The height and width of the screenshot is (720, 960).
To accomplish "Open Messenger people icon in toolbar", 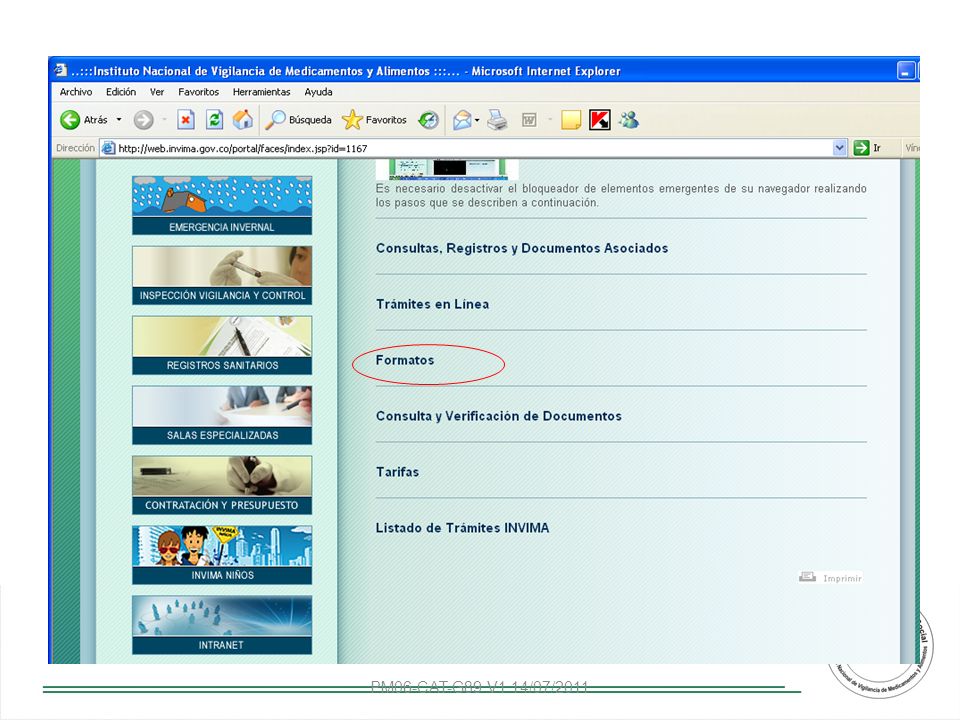I will (x=629, y=120).
